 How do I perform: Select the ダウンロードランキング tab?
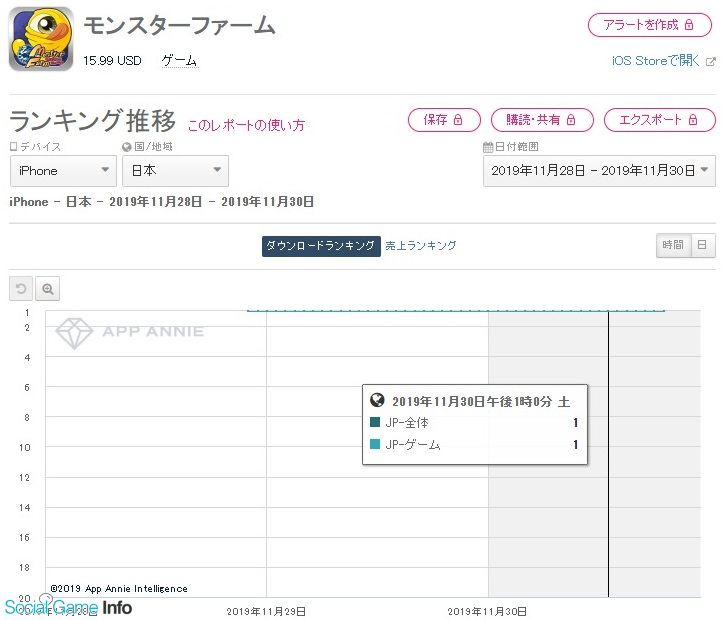click(x=321, y=246)
